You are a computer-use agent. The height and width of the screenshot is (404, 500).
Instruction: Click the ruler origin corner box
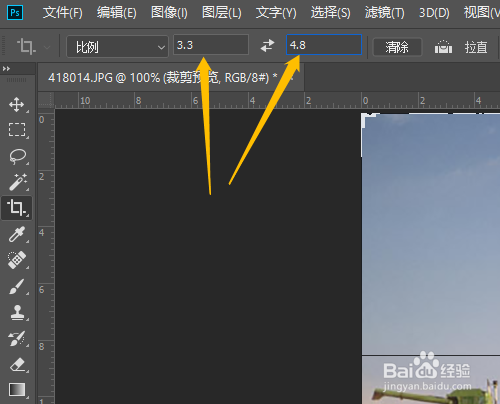pyautogui.click(x=46, y=100)
